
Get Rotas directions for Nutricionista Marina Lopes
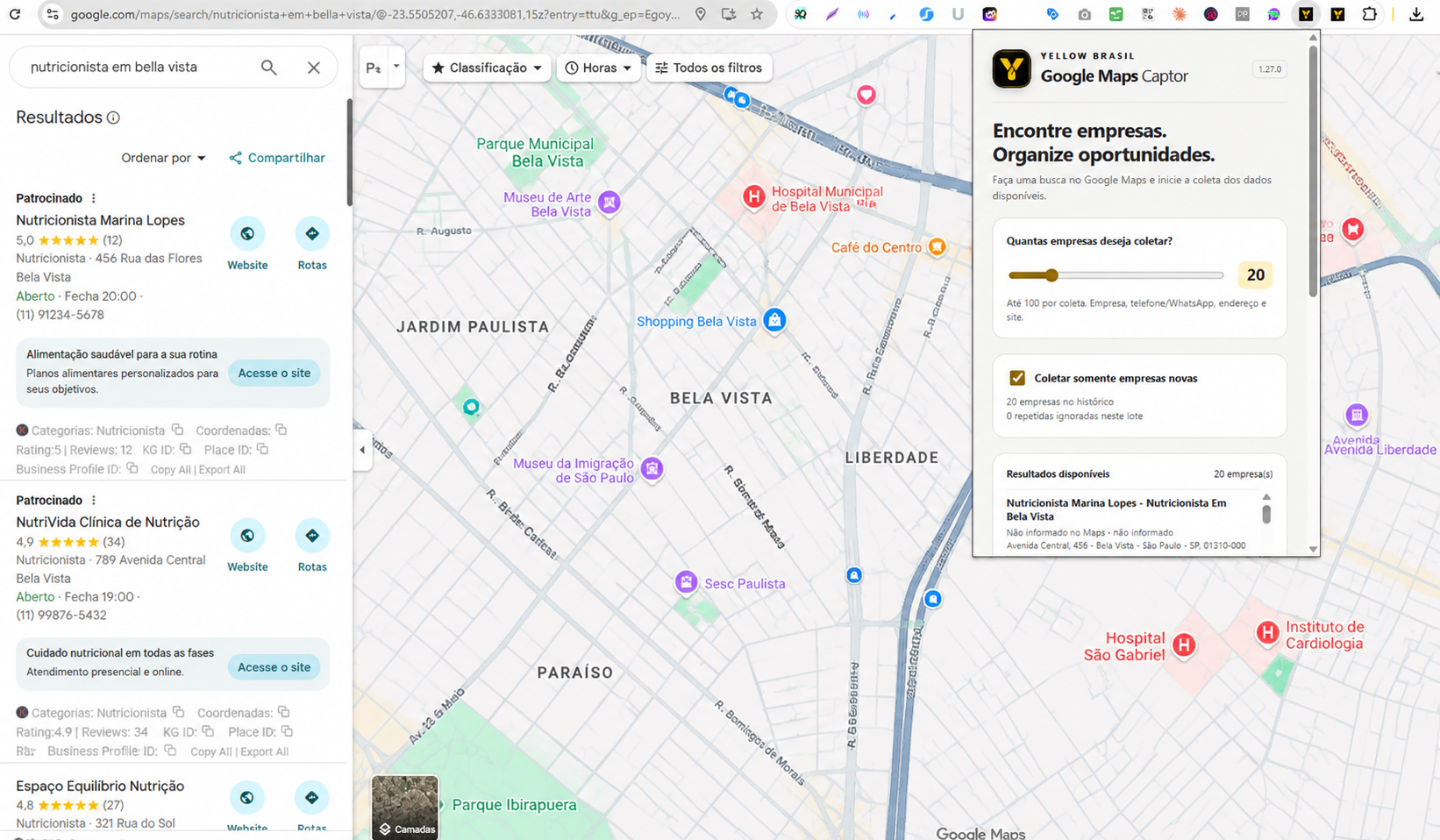312,234
